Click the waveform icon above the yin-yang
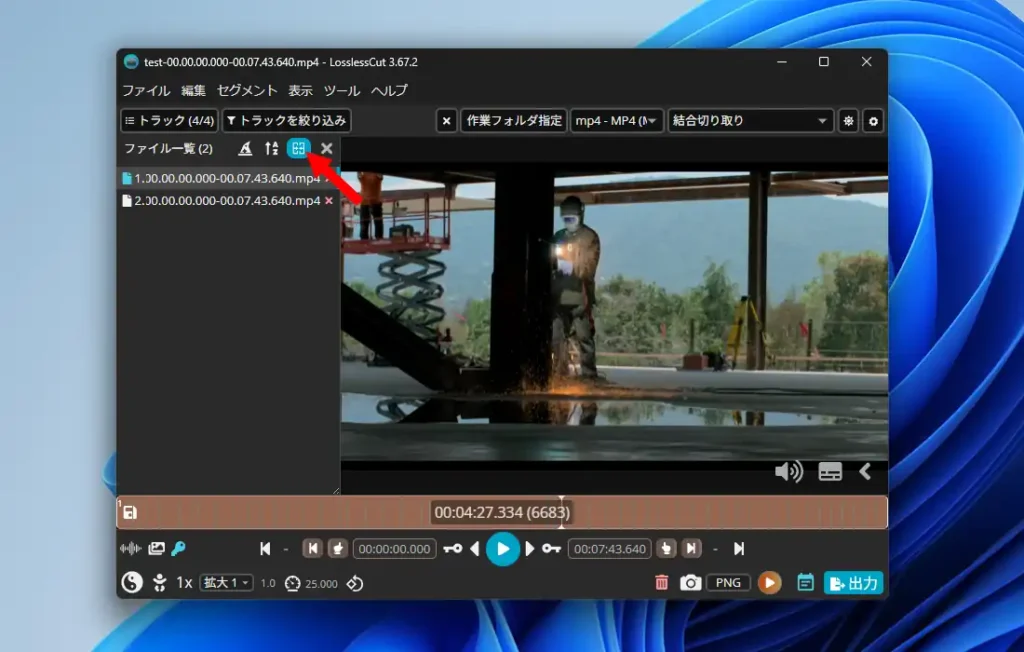The image size is (1024, 652). click(x=130, y=548)
